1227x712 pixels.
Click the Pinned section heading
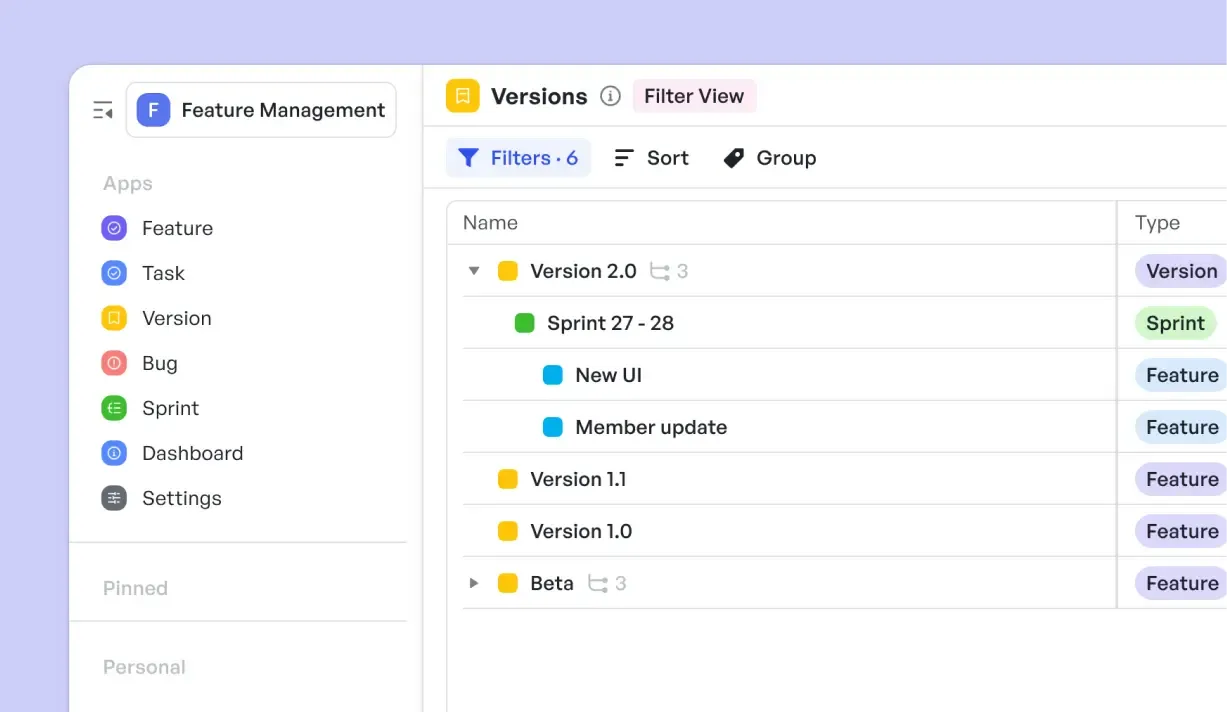[135, 588]
